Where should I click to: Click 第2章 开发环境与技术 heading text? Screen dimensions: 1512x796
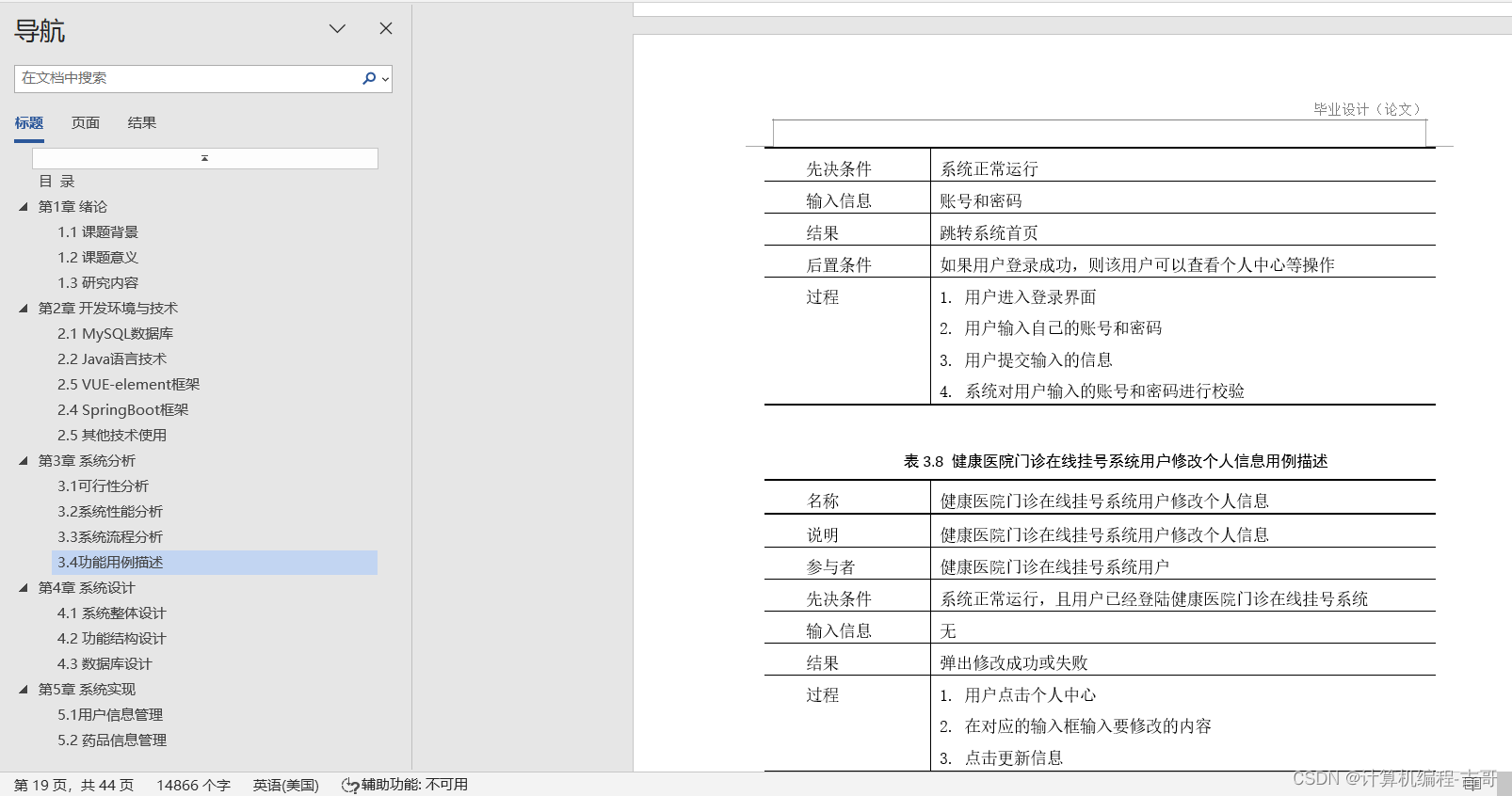click(107, 309)
